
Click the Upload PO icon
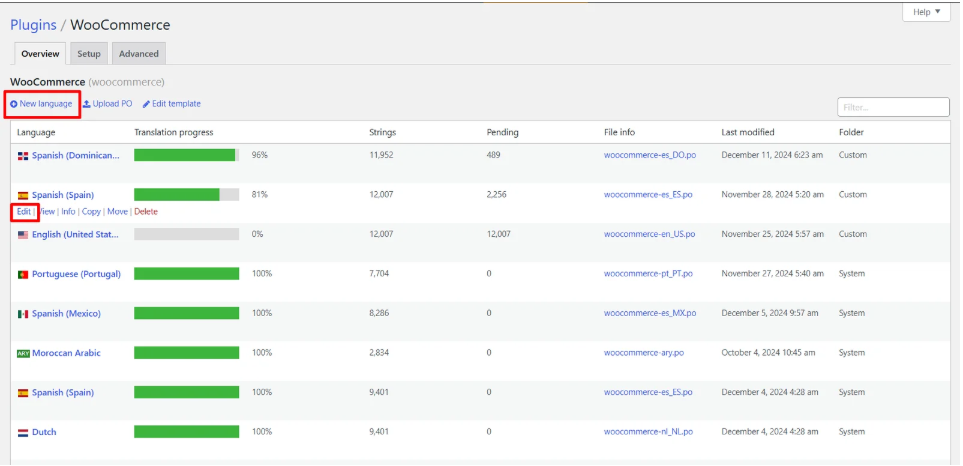coord(87,104)
